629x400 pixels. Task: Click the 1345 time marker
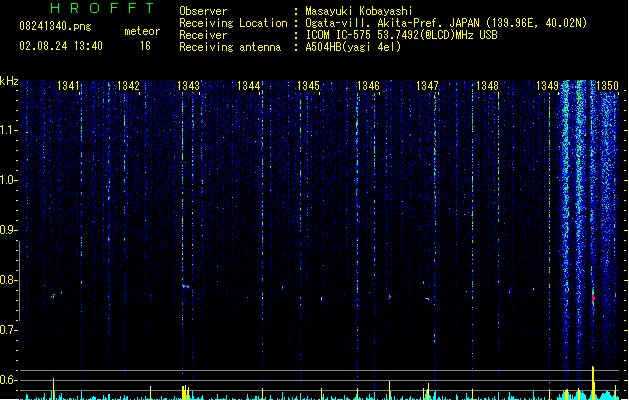[308, 86]
